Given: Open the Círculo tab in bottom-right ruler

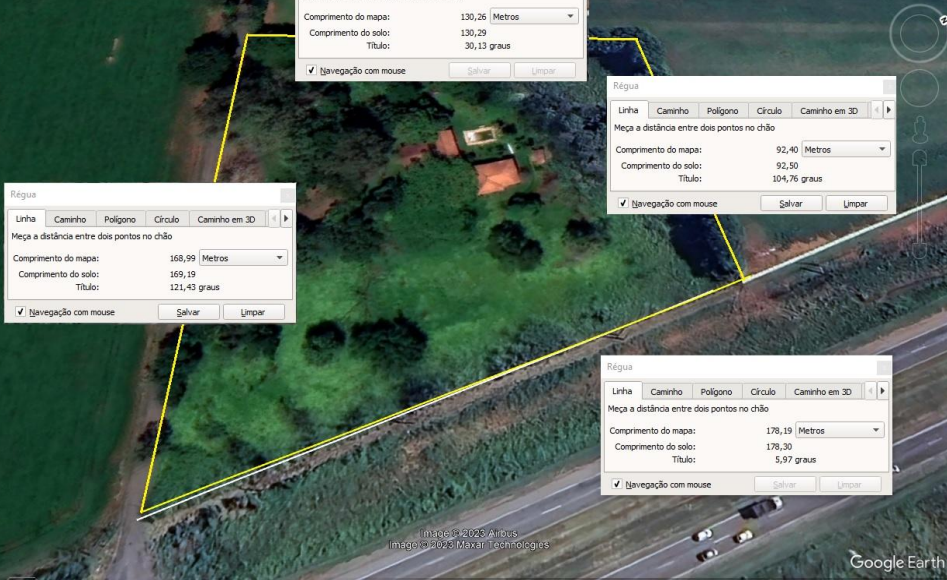Looking at the screenshot, I should click(764, 391).
